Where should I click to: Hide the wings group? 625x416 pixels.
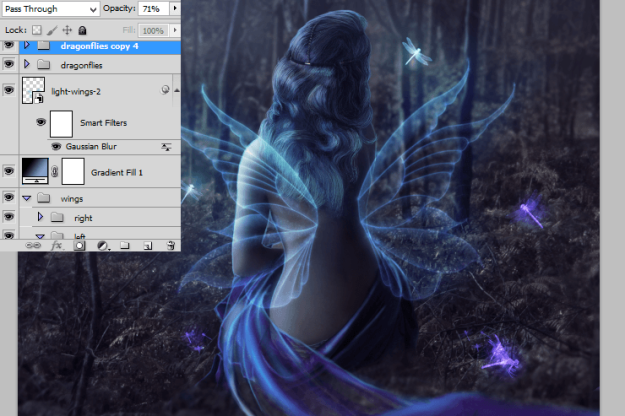pyautogui.click(x=9, y=197)
